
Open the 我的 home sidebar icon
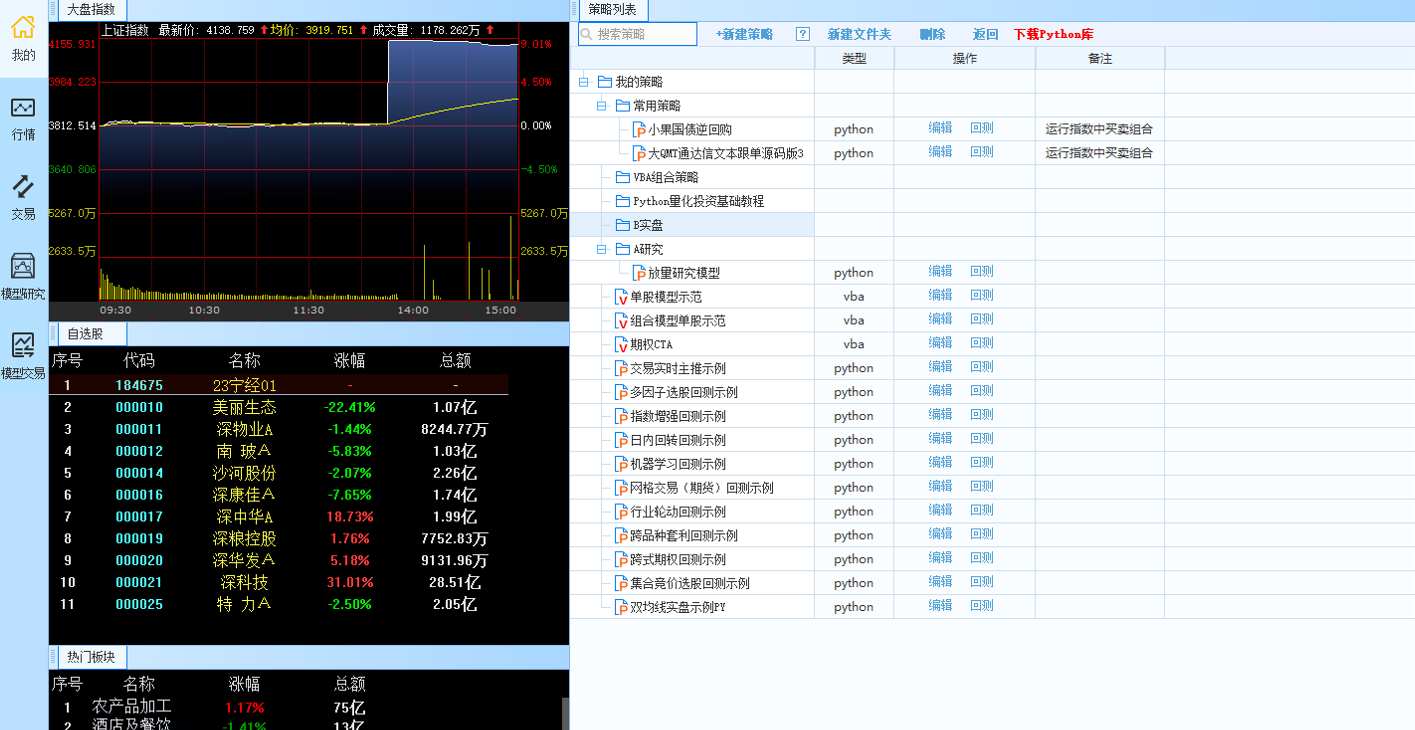click(x=23, y=28)
